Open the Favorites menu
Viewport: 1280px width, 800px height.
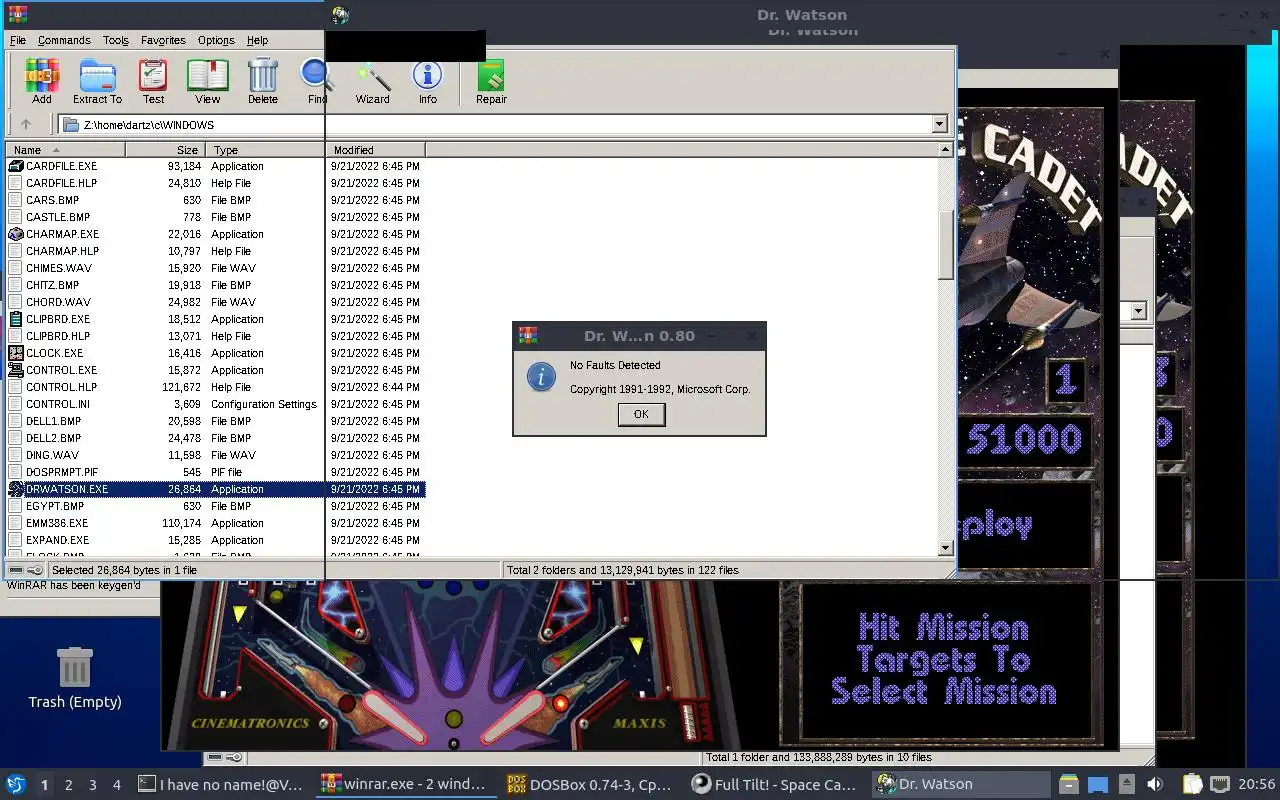(163, 40)
